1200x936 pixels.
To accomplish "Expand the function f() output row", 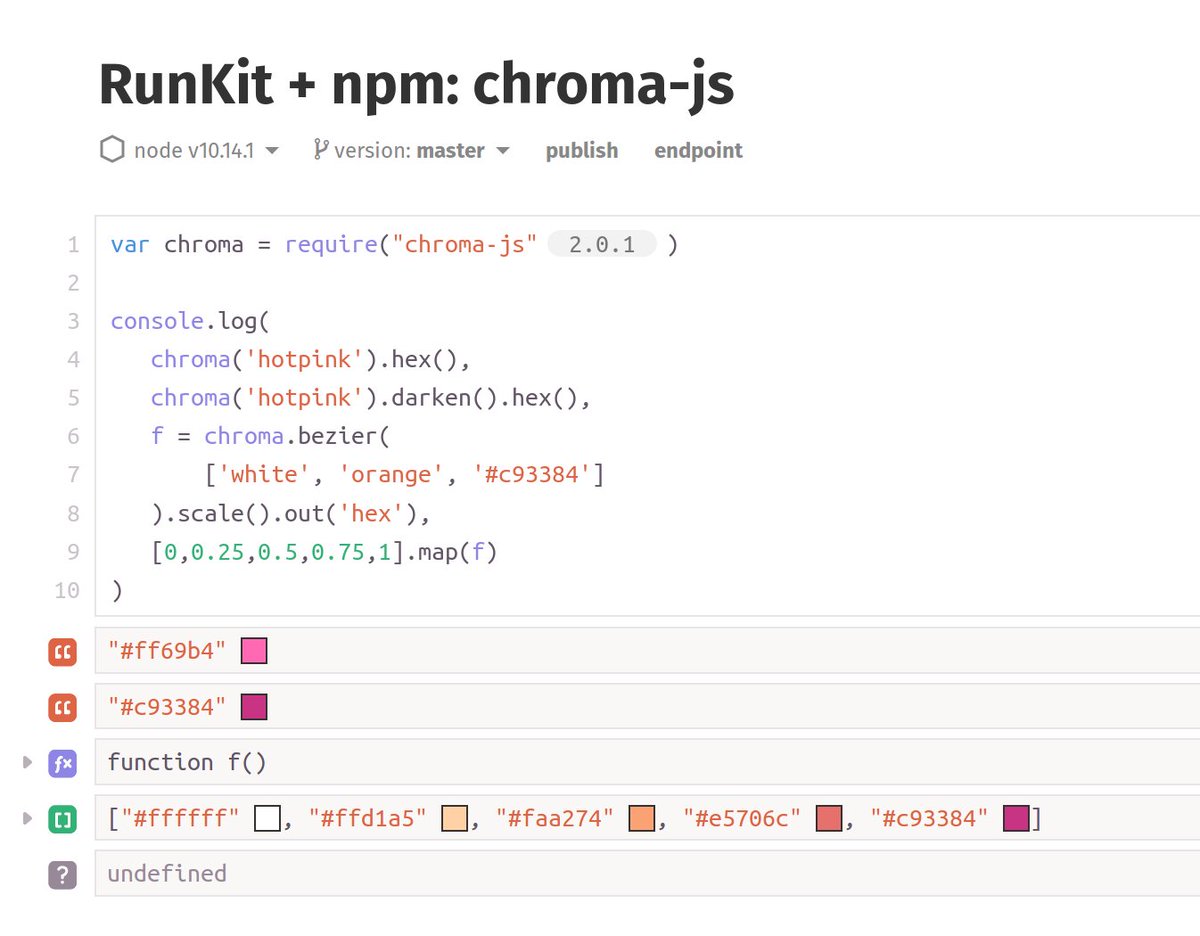I will click(27, 764).
